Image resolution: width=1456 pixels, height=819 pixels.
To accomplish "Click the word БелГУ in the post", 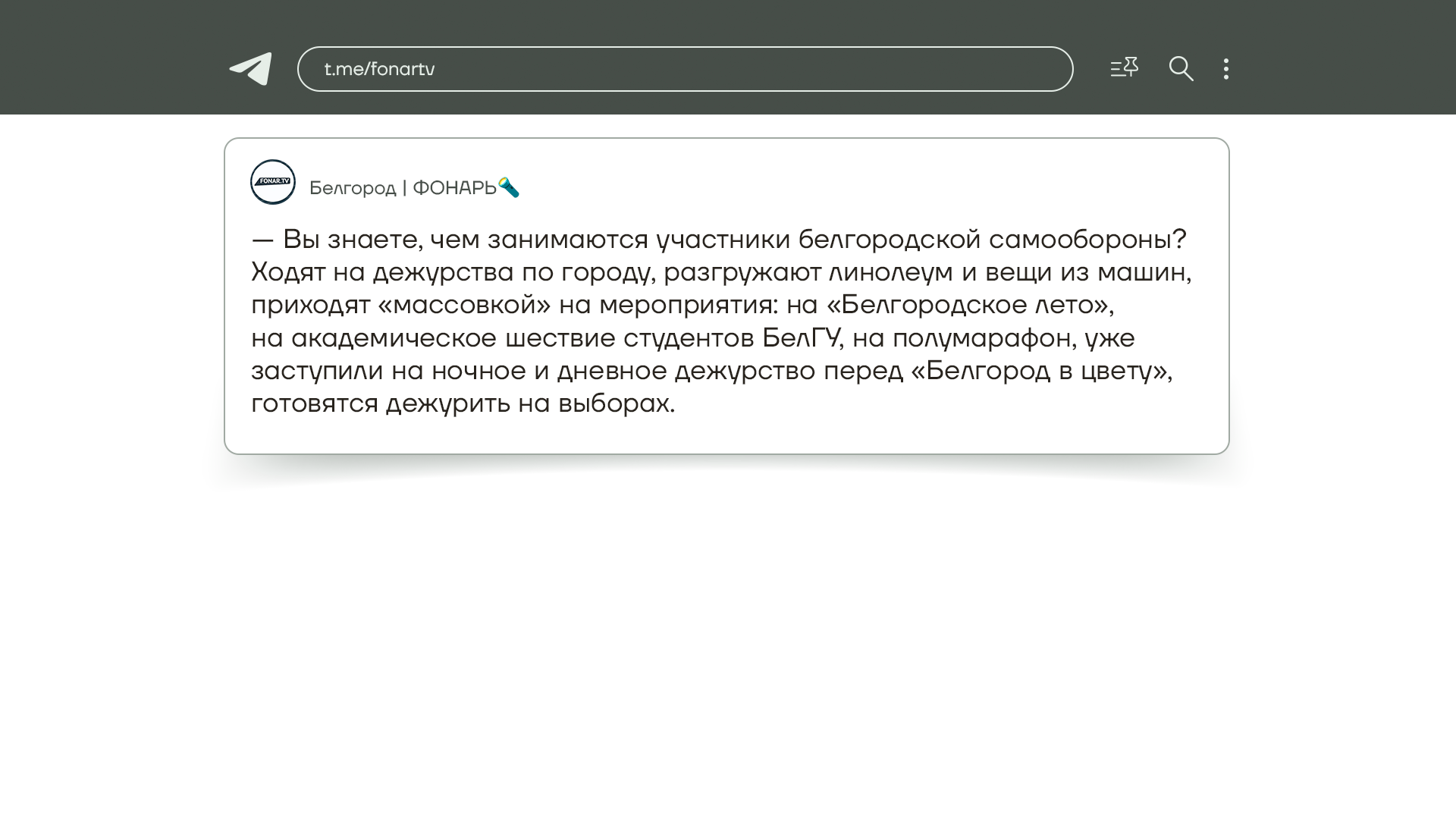I will tap(801, 338).
